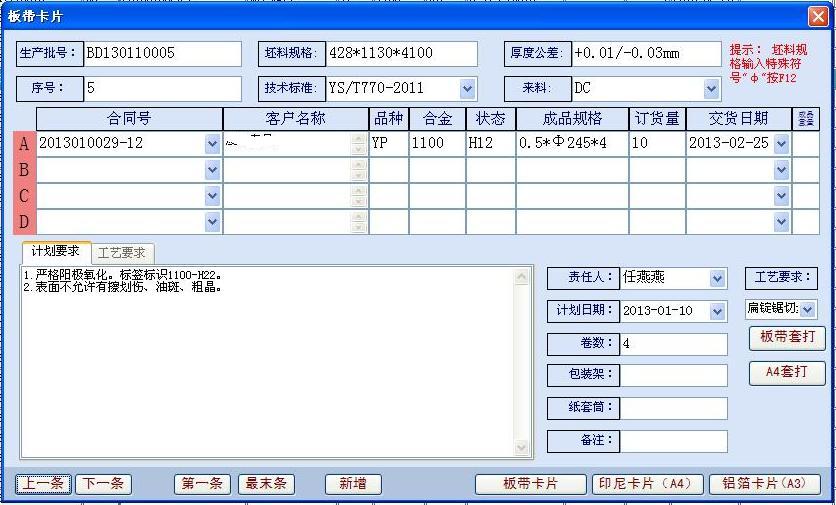The width and height of the screenshot is (836, 505).
Task: Jump to first record with 第一条
Action: click(201, 484)
